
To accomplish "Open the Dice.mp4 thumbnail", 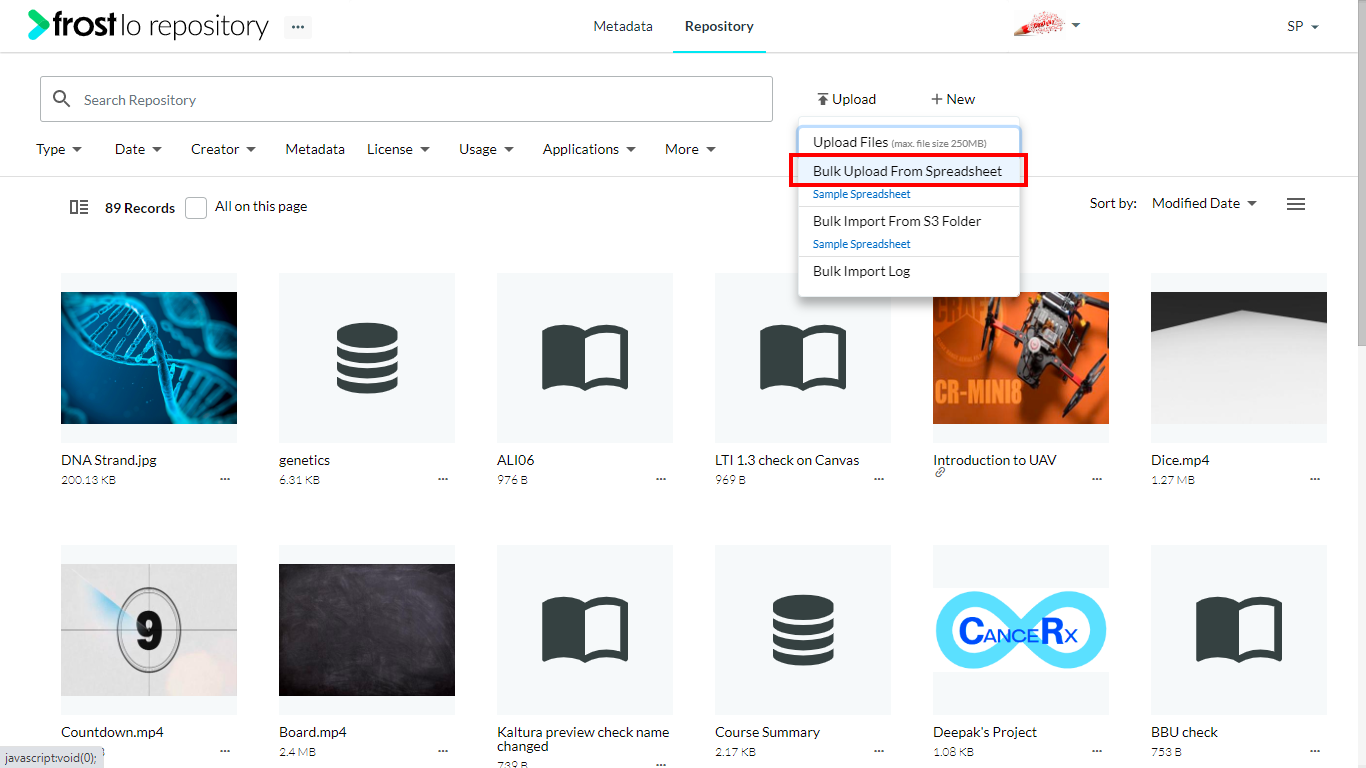I will [1239, 358].
